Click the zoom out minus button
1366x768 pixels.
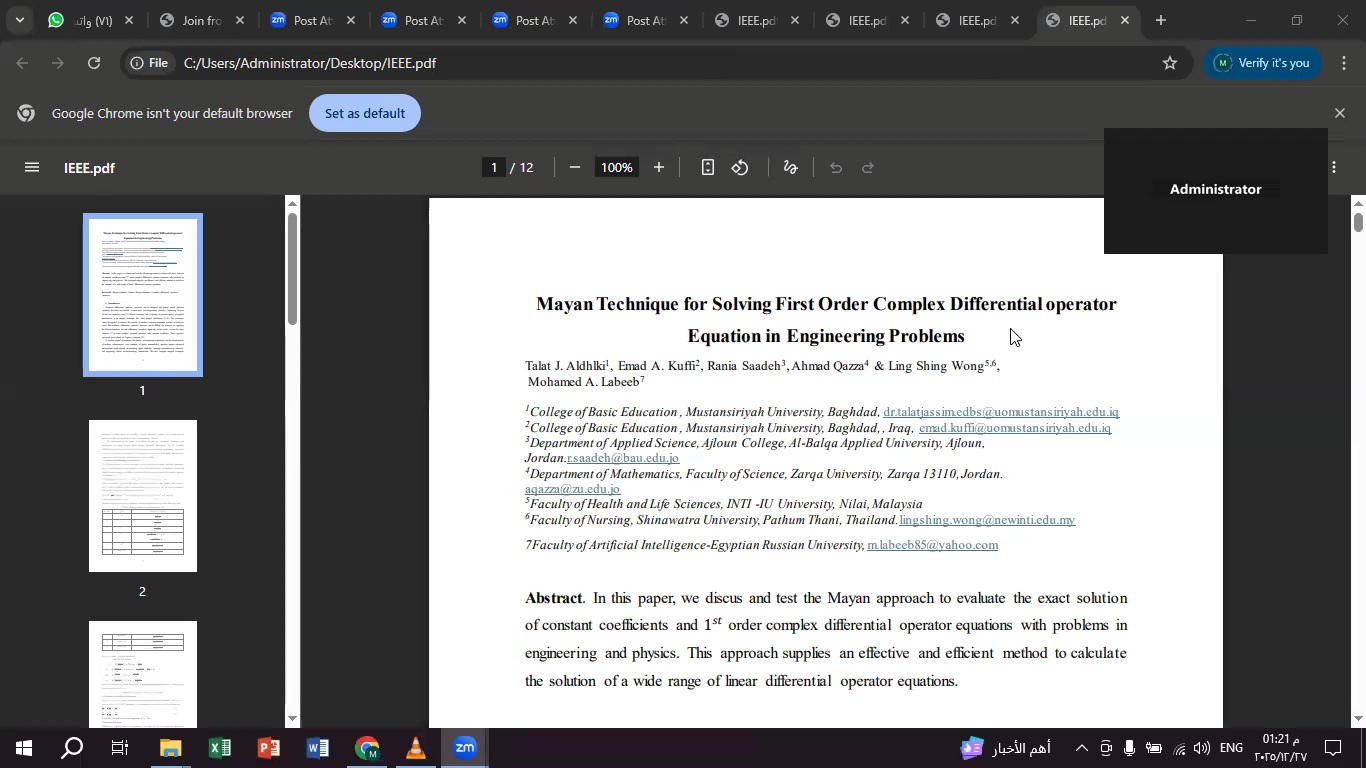(575, 168)
